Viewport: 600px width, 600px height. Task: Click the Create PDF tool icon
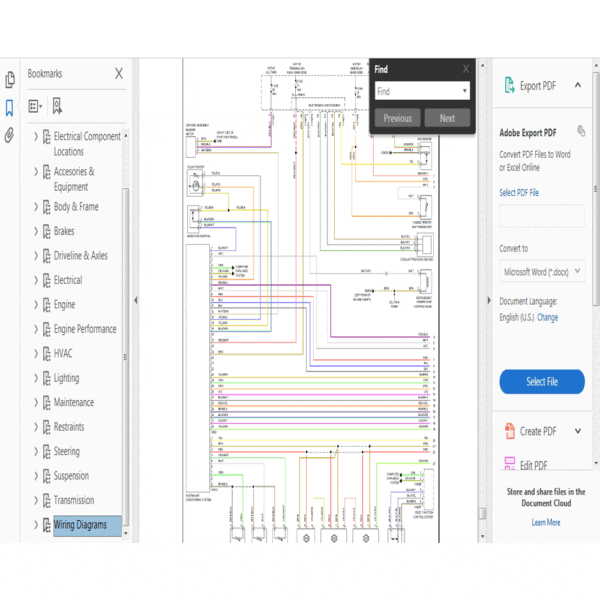(x=510, y=431)
